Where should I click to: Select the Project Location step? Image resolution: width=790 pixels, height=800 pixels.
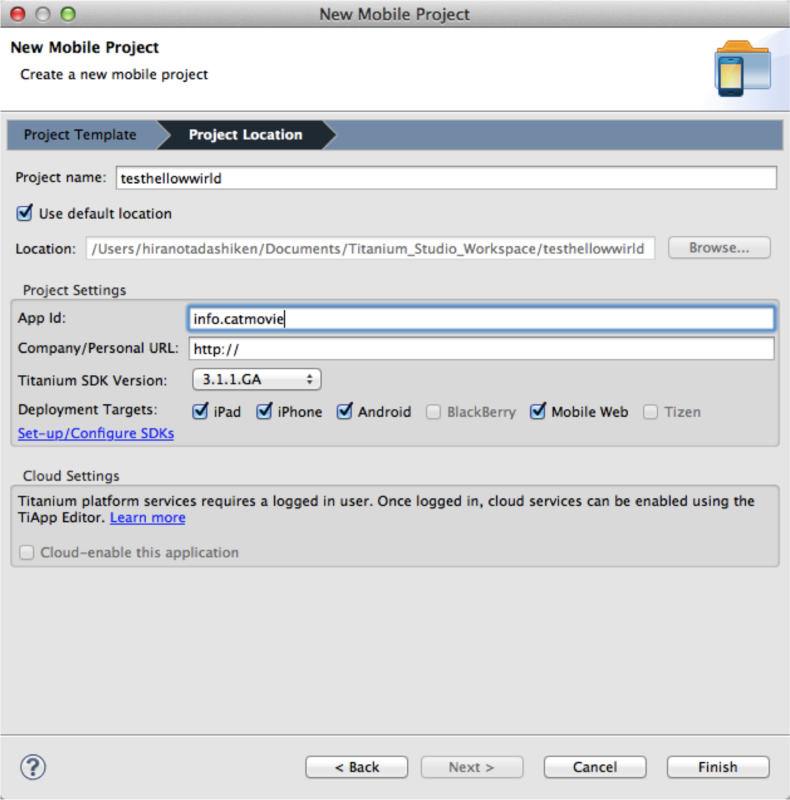[245, 135]
